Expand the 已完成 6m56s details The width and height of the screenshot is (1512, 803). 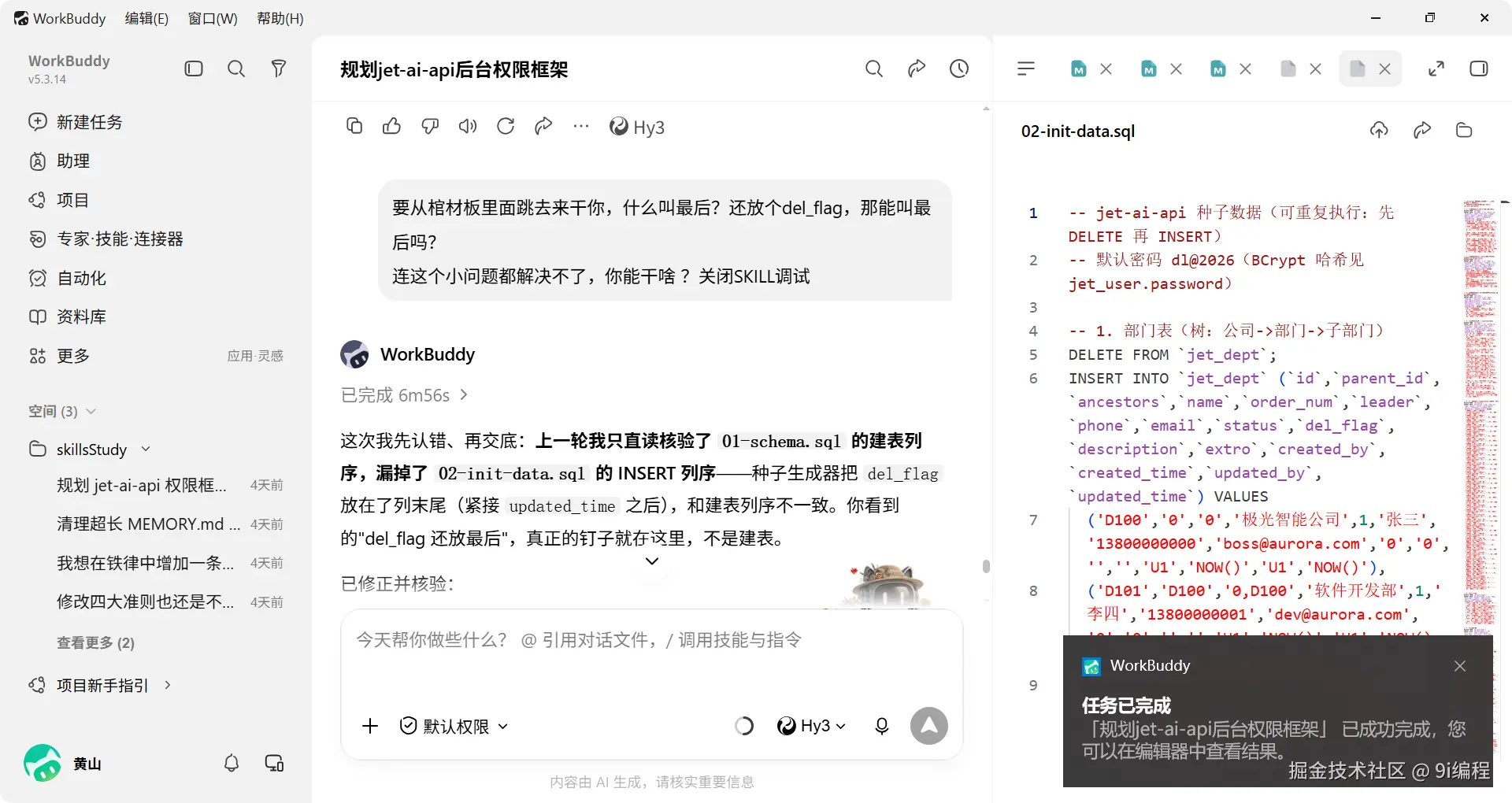pos(404,395)
